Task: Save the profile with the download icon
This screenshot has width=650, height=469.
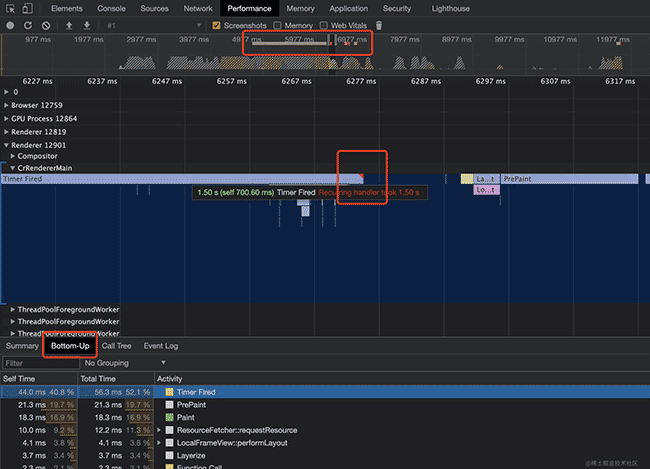Action: point(87,26)
